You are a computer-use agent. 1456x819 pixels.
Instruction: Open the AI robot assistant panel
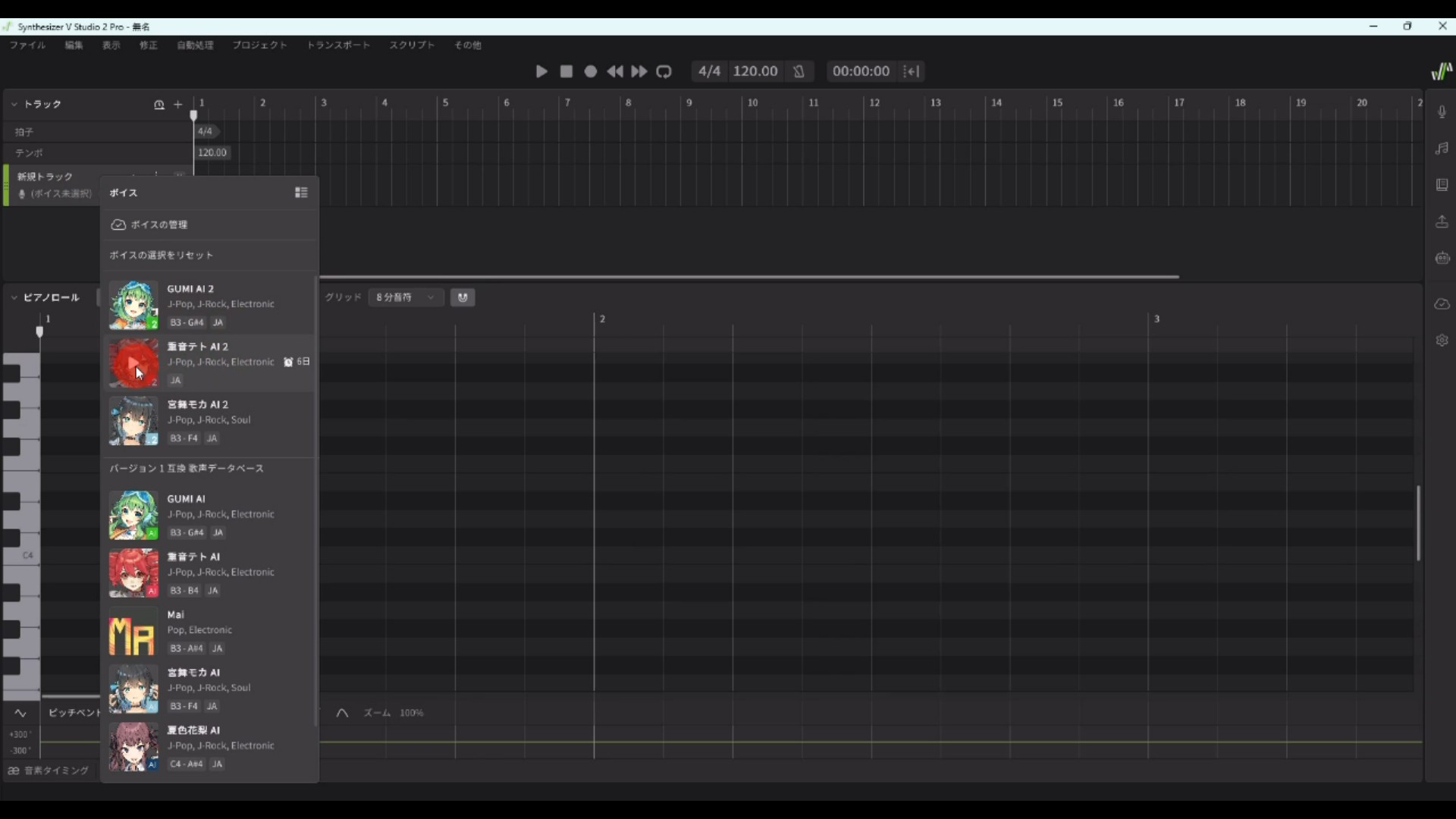(1443, 259)
